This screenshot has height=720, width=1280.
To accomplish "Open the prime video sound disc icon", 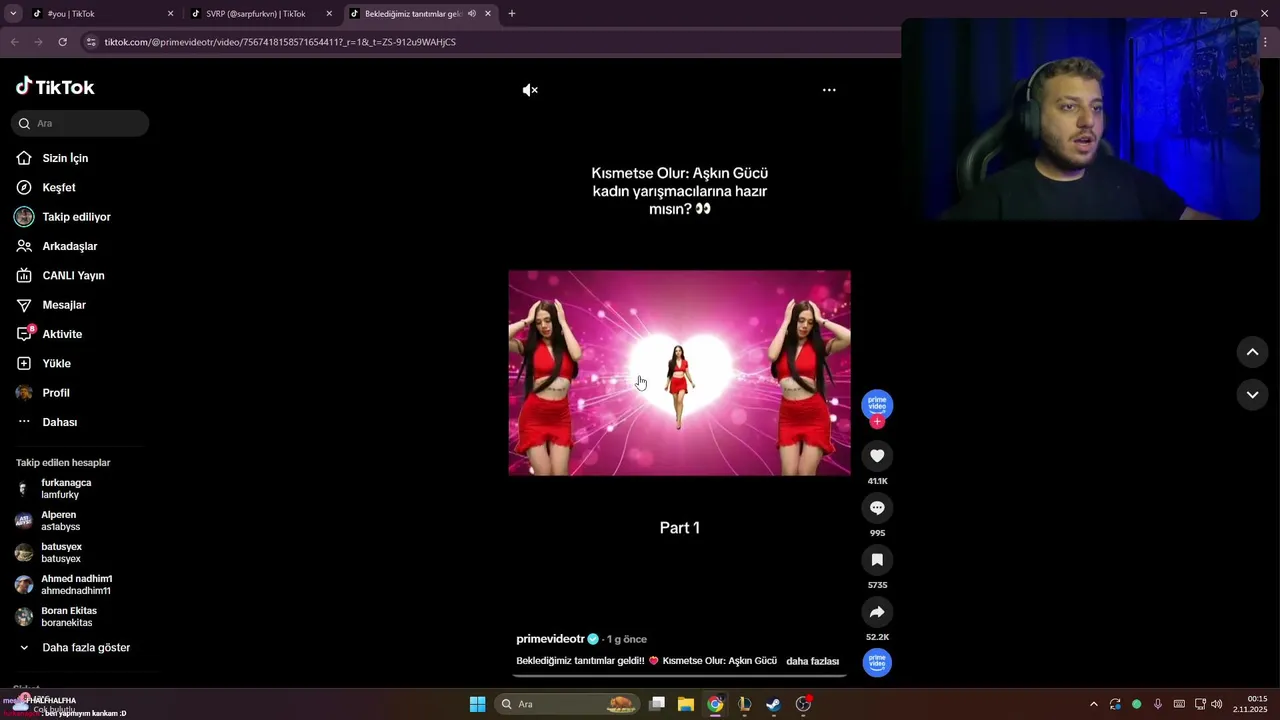I will (x=877, y=663).
